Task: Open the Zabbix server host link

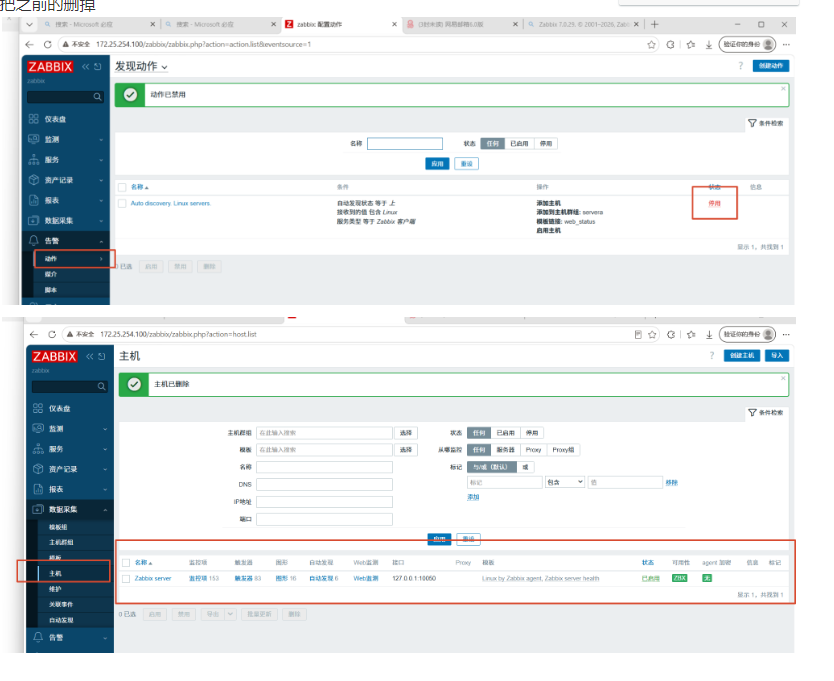Action: (153, 578)
